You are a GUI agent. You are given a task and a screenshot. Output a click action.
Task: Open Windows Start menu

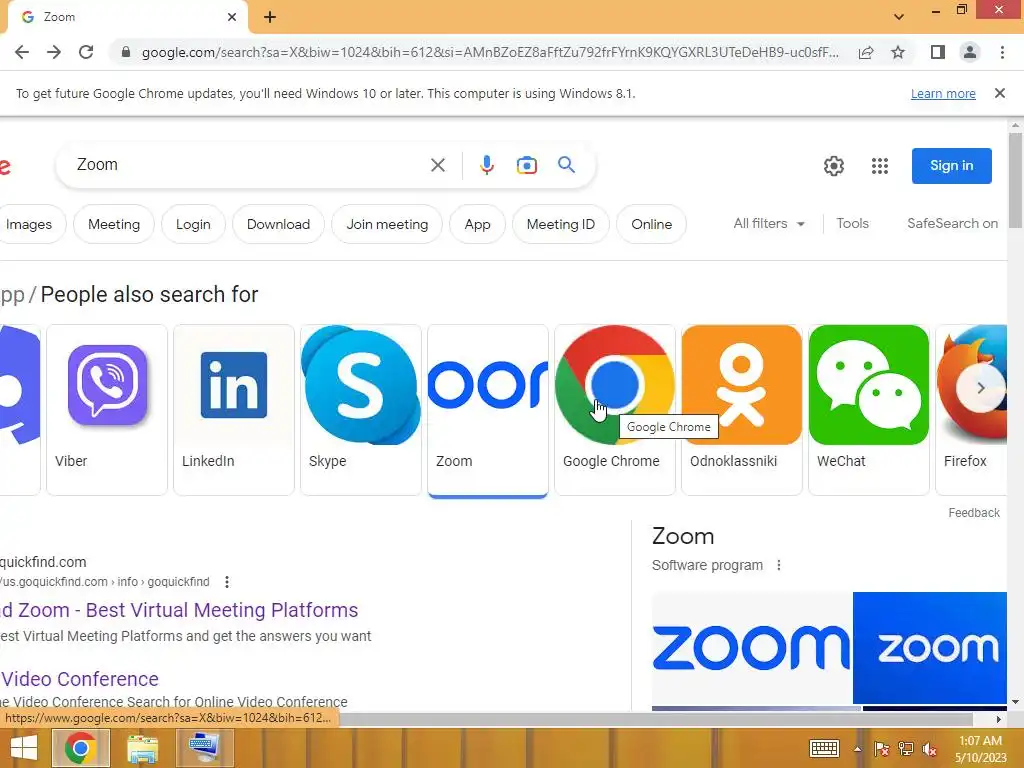coord(24,748)
